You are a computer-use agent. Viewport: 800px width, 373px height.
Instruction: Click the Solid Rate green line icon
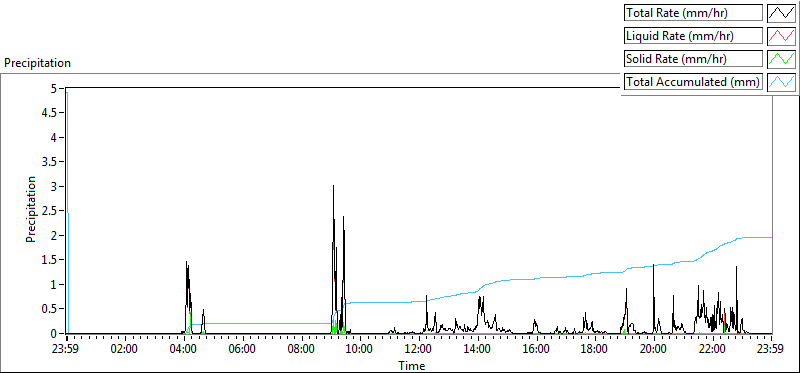tap(781, 58)
